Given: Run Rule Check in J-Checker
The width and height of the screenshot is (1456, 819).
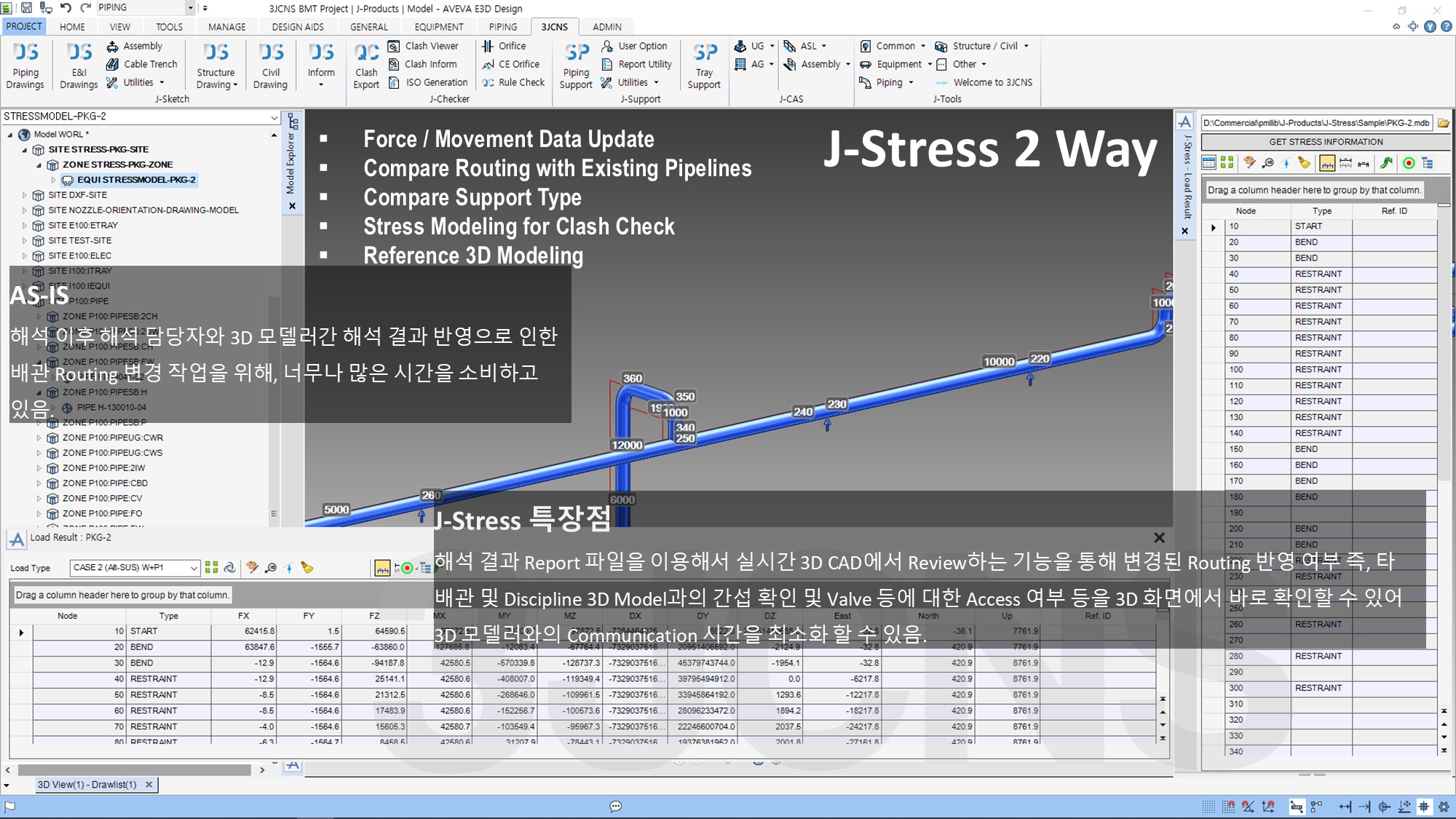Looking at the screenshot, I should point(513,82).
